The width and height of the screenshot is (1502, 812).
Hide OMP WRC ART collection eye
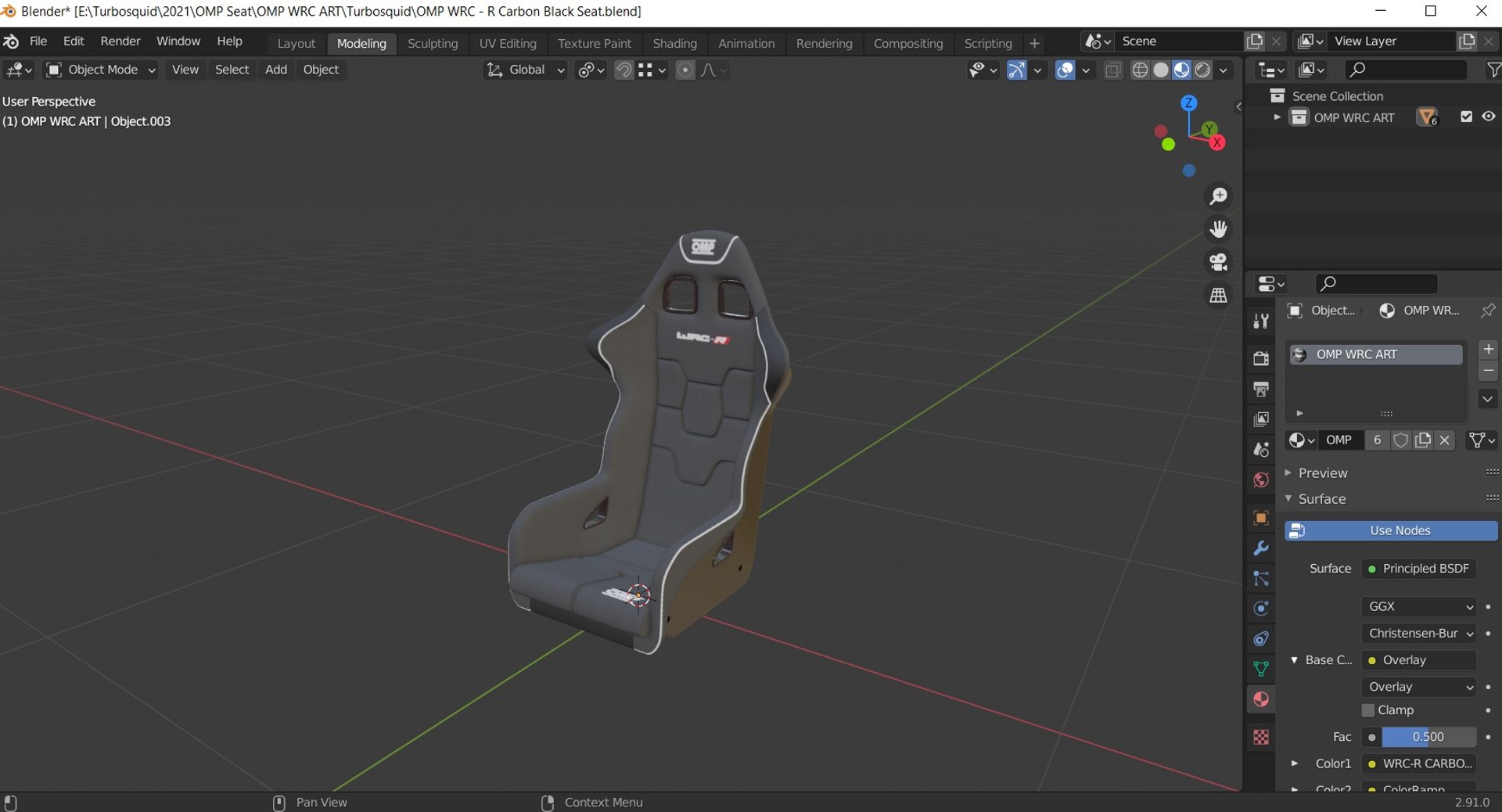[x=1489, y=117]
